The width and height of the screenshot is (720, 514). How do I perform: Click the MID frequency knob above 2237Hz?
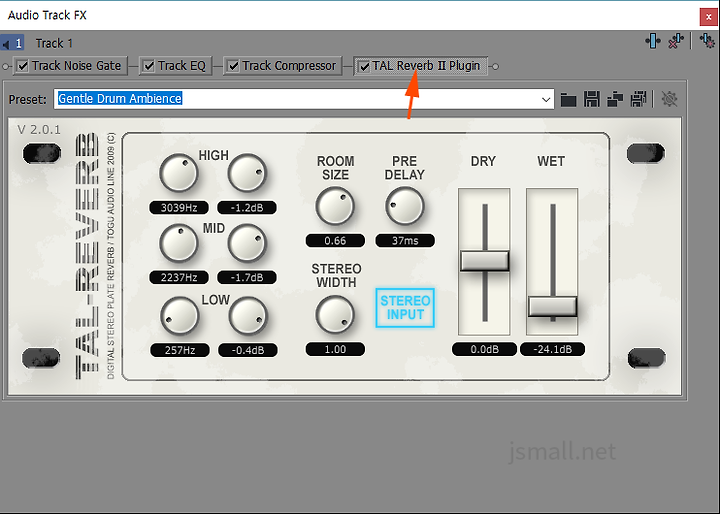point(179,243)
